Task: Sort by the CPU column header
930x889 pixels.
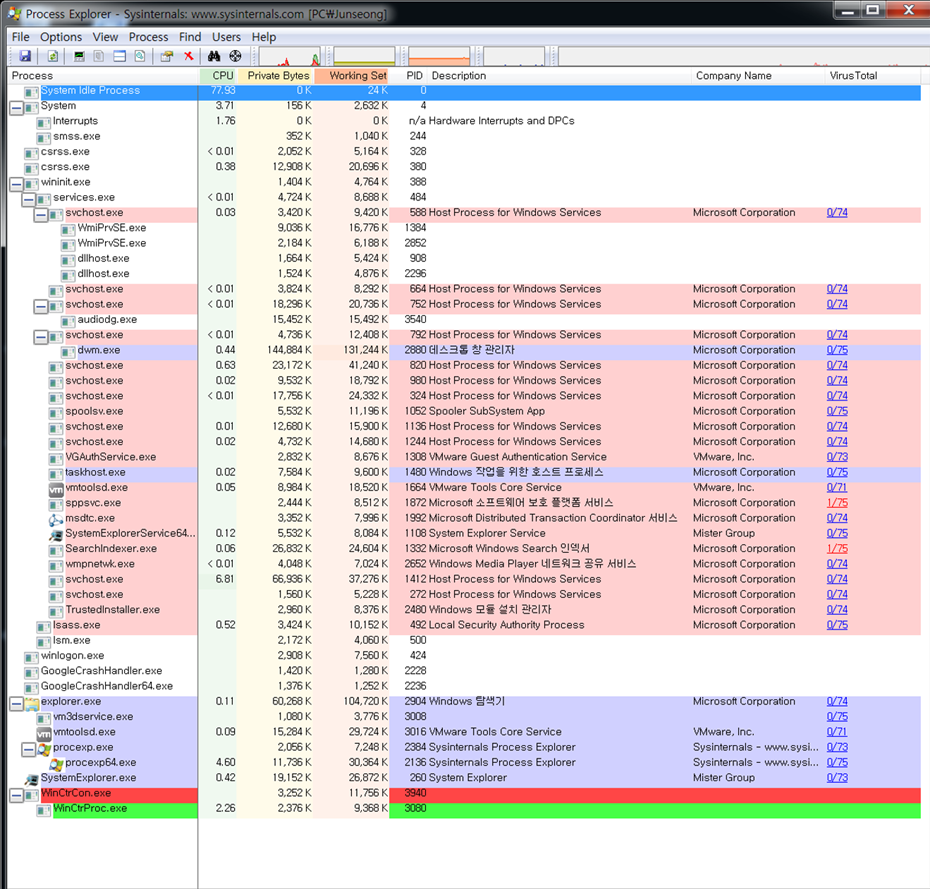Action: pyautogui.click(x=218, y=75)
